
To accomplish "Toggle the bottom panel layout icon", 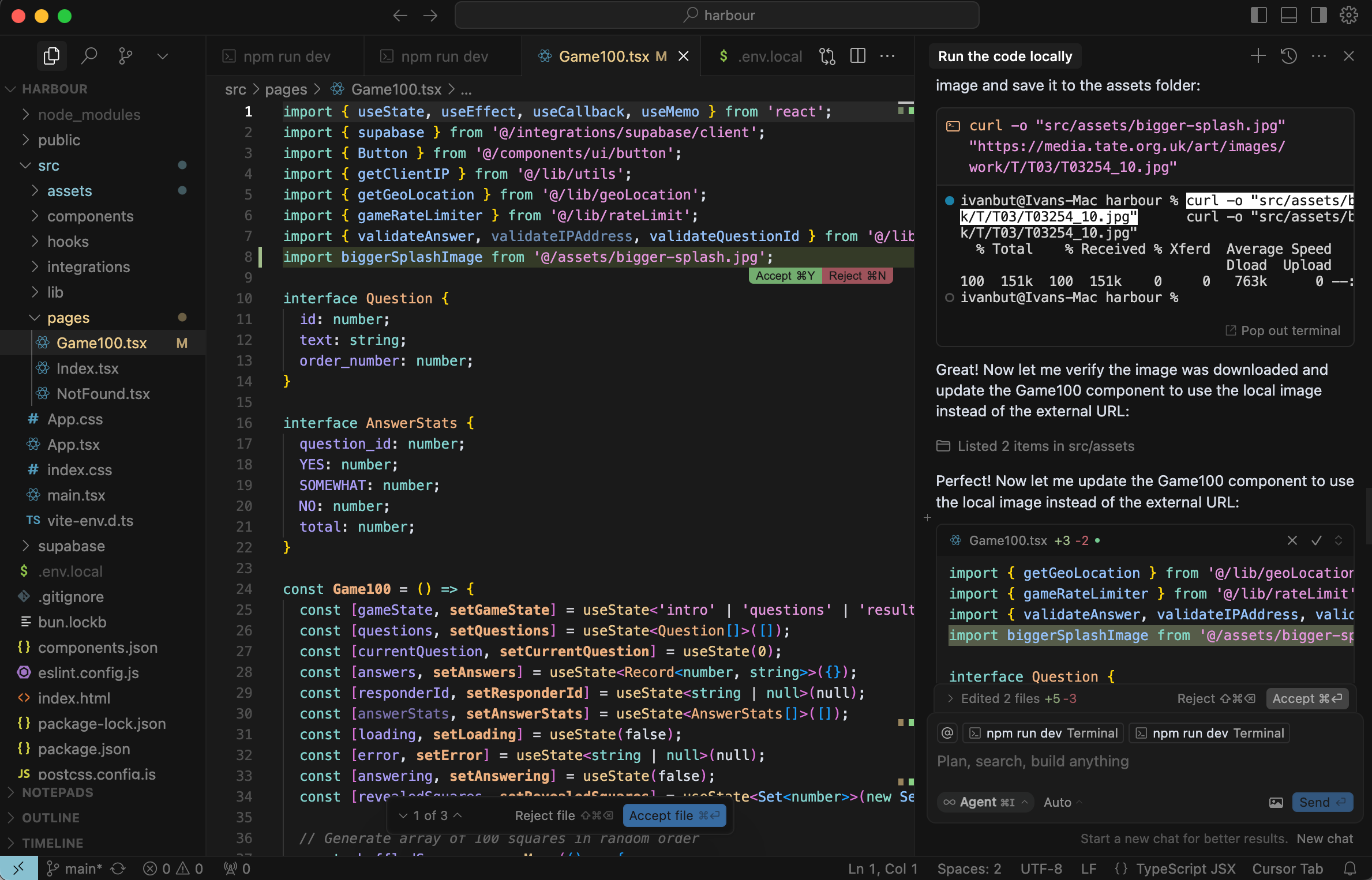I will (x=1288, y=15).
